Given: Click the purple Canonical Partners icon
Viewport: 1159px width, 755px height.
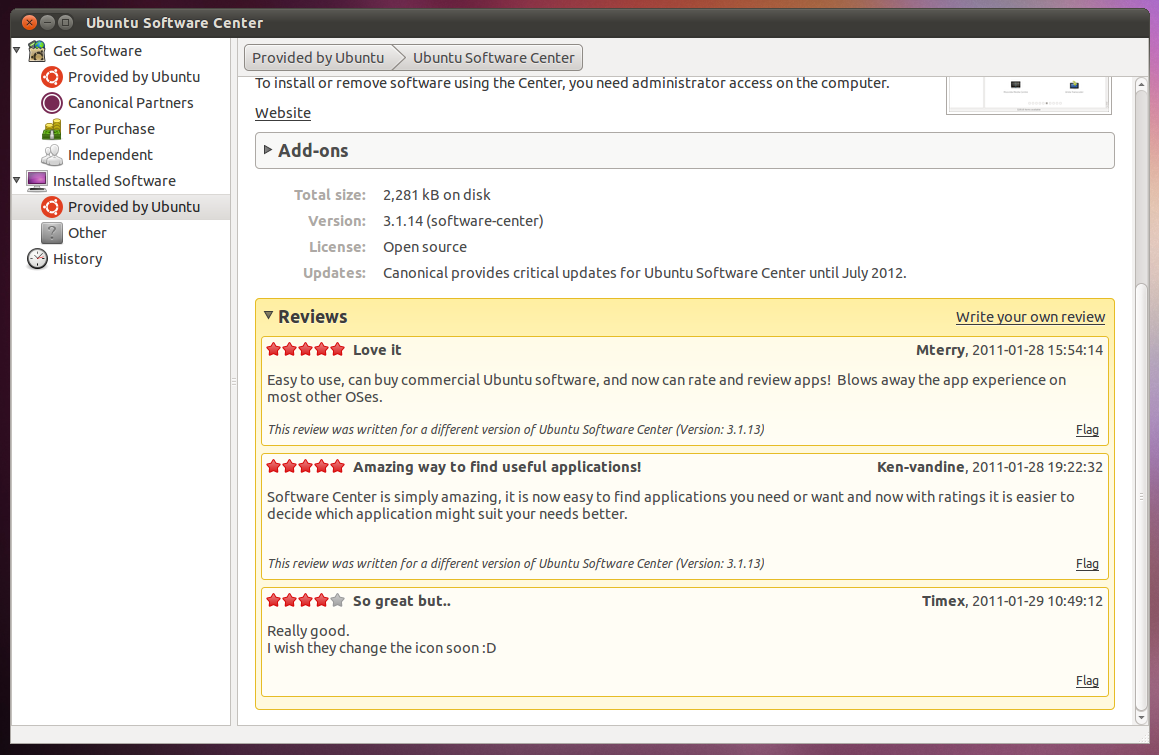Looking at the screenshot, I should tap(52, 103).
